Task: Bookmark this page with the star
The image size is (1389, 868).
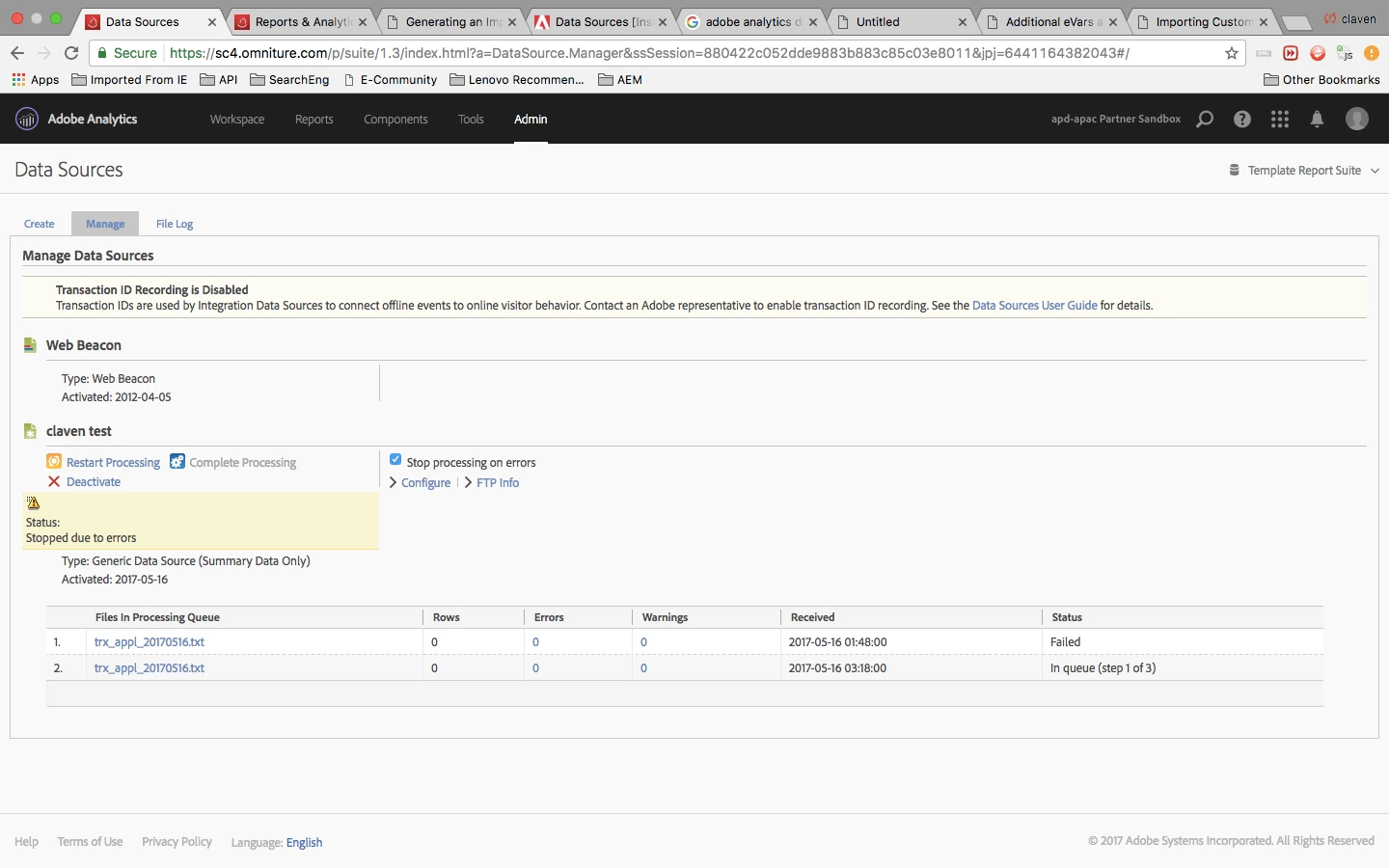Action: point(1231,53)
